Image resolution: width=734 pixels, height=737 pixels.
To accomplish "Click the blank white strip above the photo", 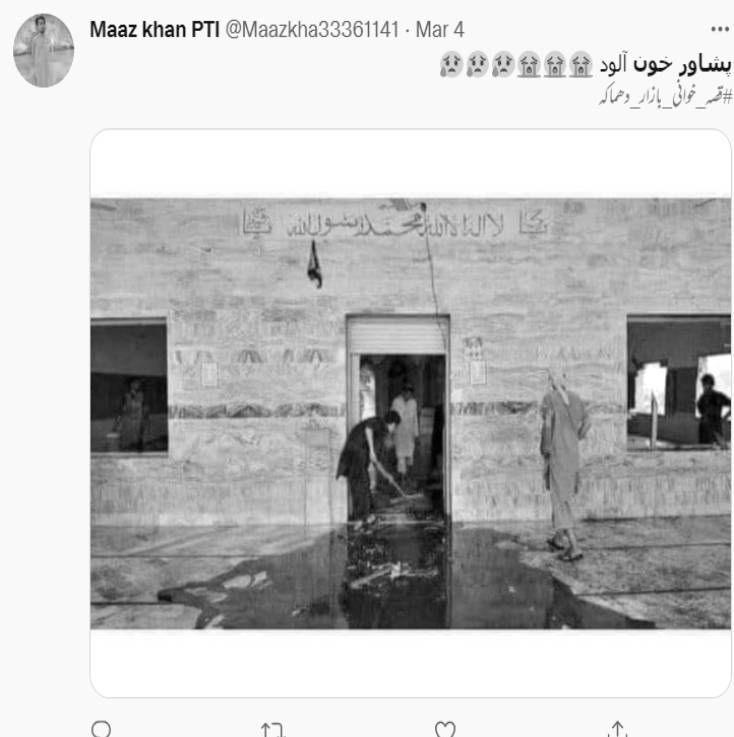I will (411, 163).
